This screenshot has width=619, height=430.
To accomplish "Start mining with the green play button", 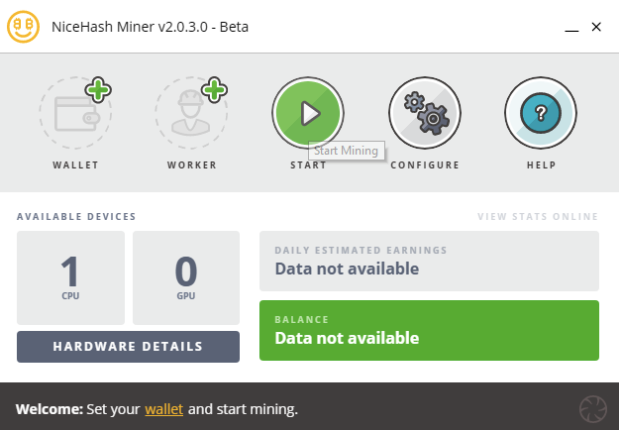I will [308, 113].
